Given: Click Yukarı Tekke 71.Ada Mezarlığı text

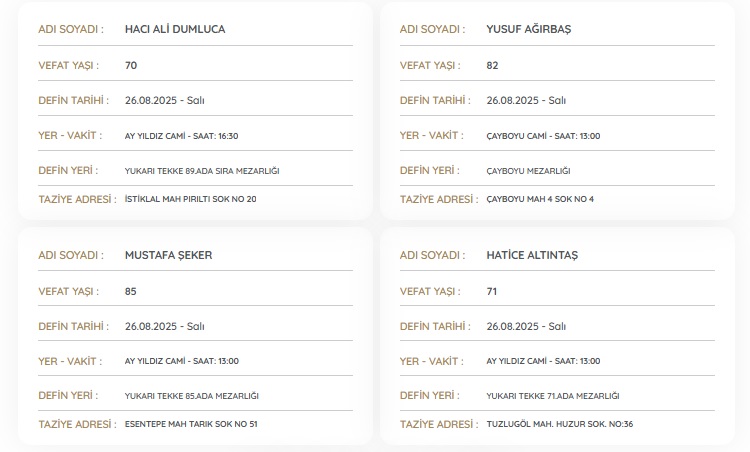Looking at the screenshot, I should pyautogui.click(x=553, y=396).
